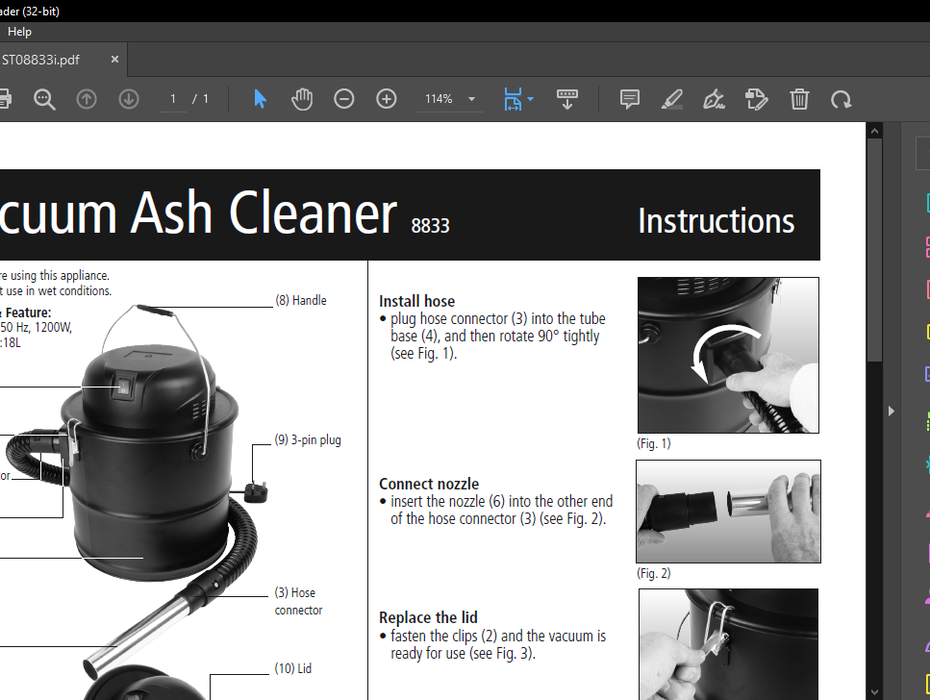
Task: Open the Help menu
Action: pos(19,31)
